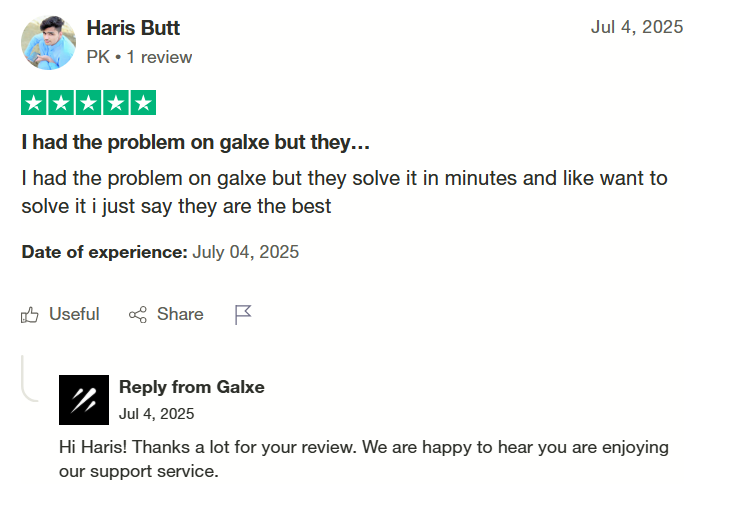This screenshot has height=507, width=751.
Task: Mark review as Useful via the text label
Action: tap(74, 314)
